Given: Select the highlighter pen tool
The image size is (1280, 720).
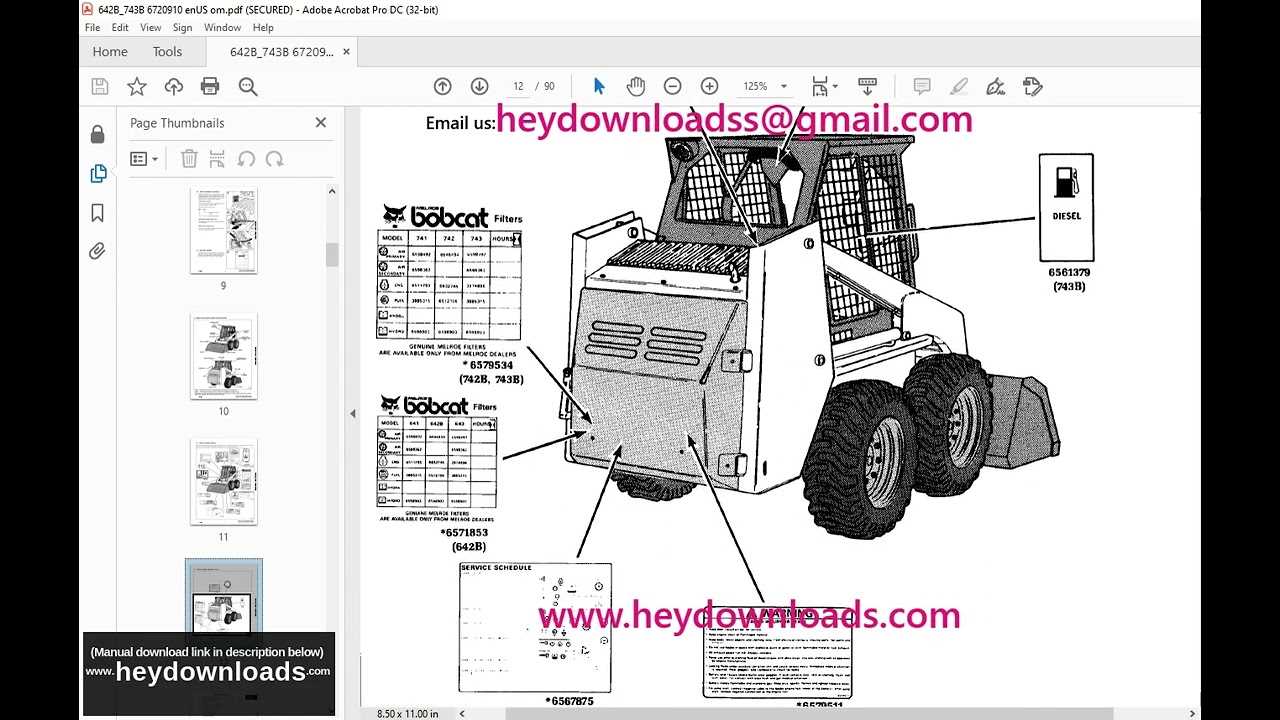Looking at the screenshot, I should coord(959,87).
